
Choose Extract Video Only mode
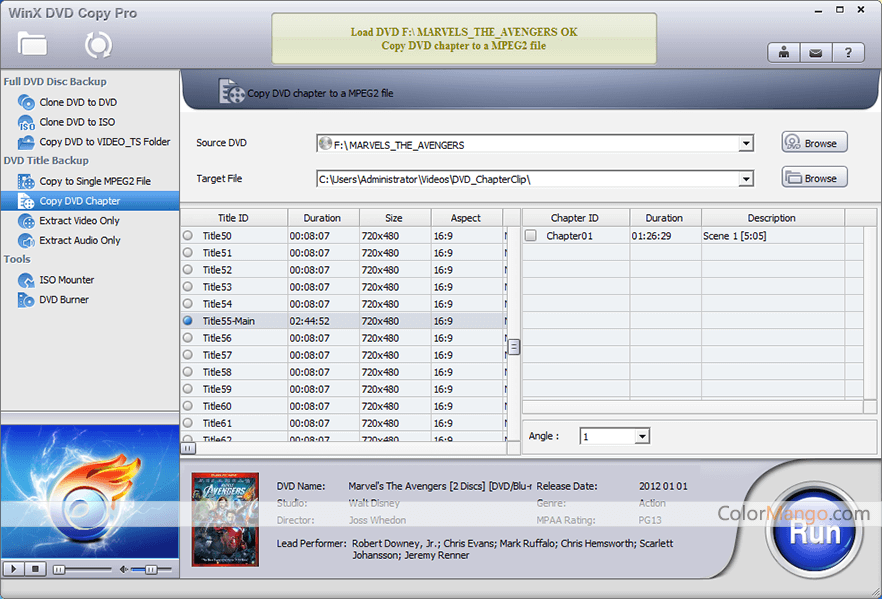tap(79, 221)
